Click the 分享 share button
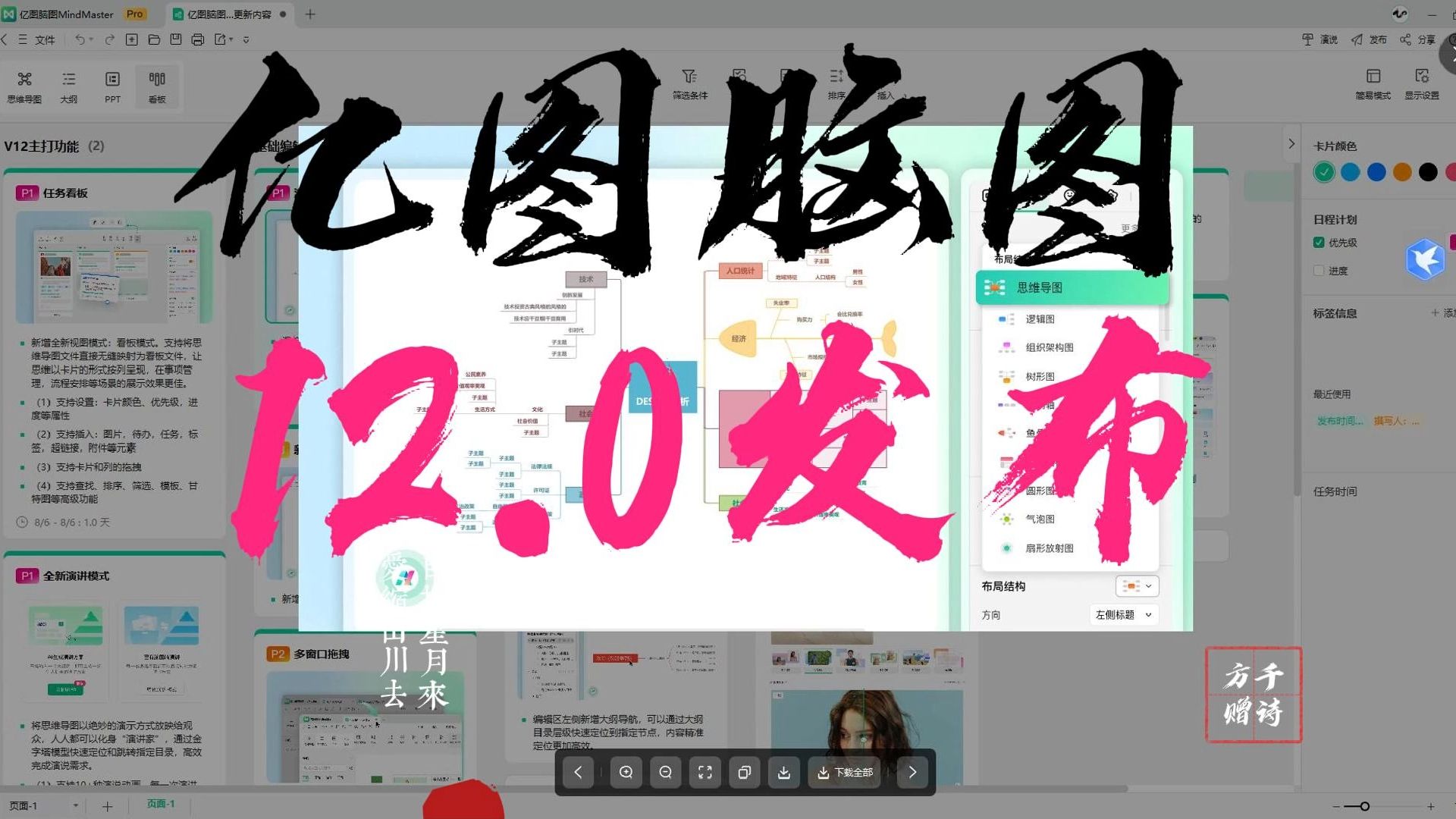The width and height of the screenshot is (1456, 819). (x=1418, y=39)
